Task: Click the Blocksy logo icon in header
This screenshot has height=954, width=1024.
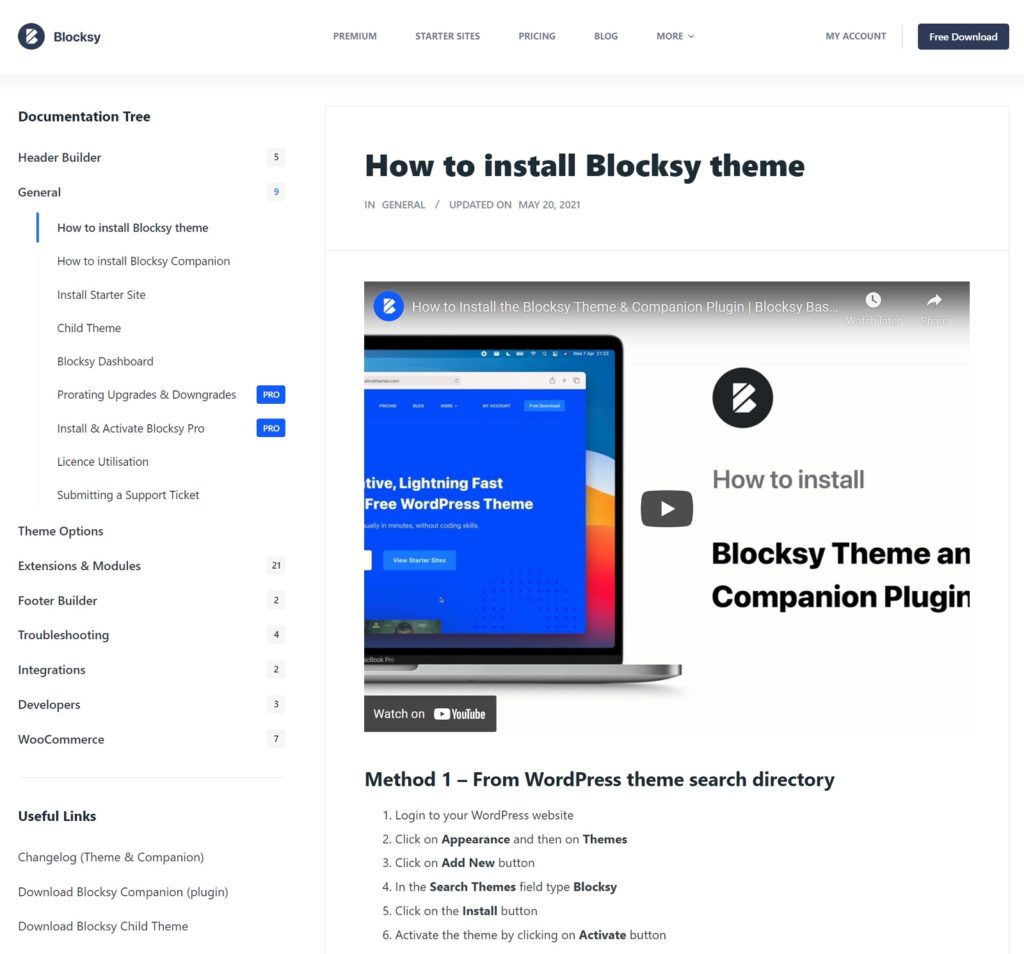Action: (x=31, y=37)
